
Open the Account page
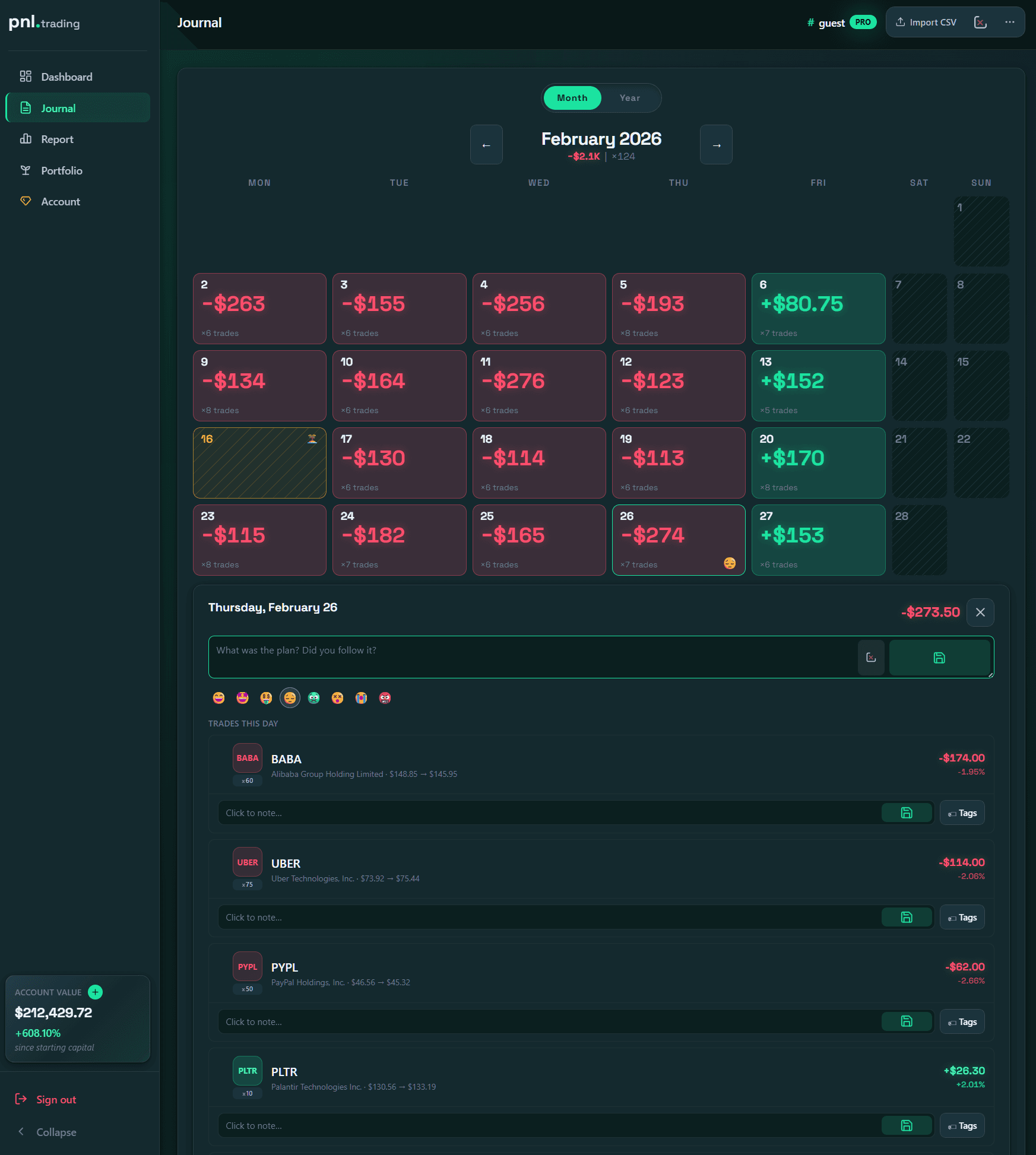coord(77,202)
